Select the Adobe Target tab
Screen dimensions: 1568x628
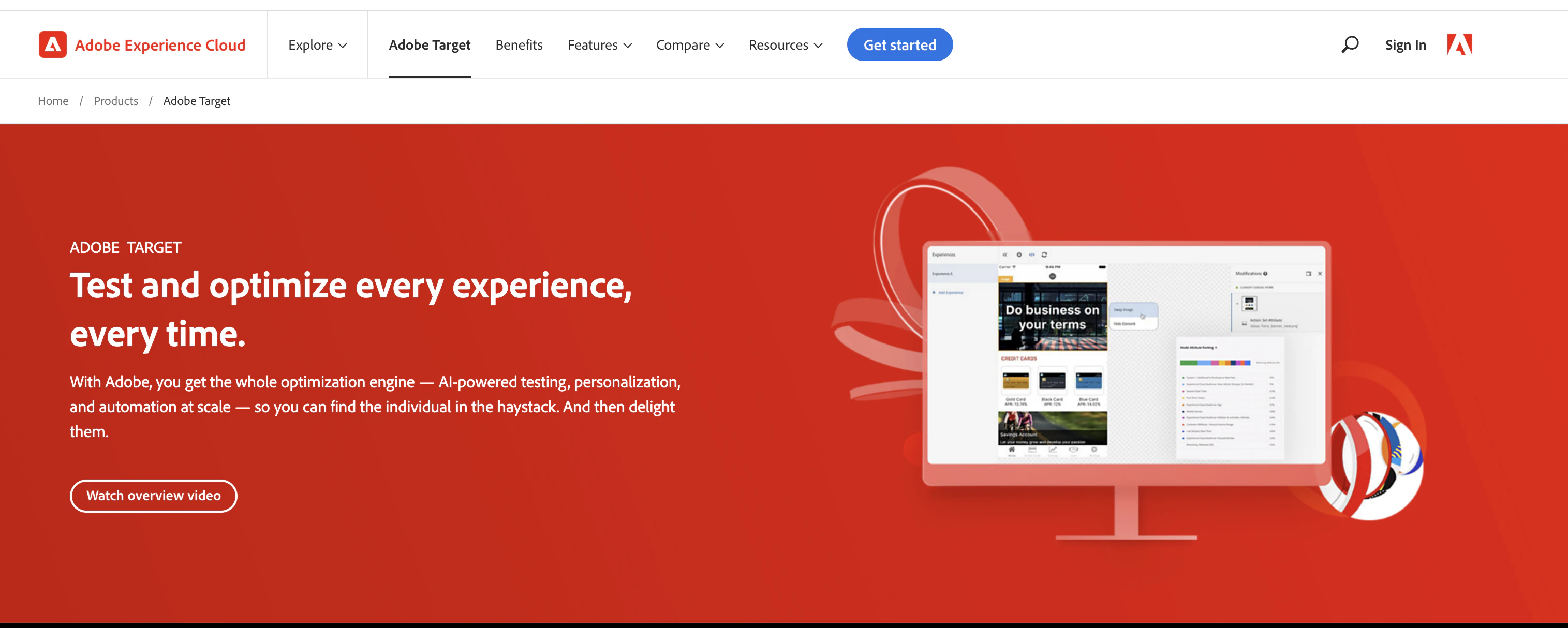click(x=429, y=45)
